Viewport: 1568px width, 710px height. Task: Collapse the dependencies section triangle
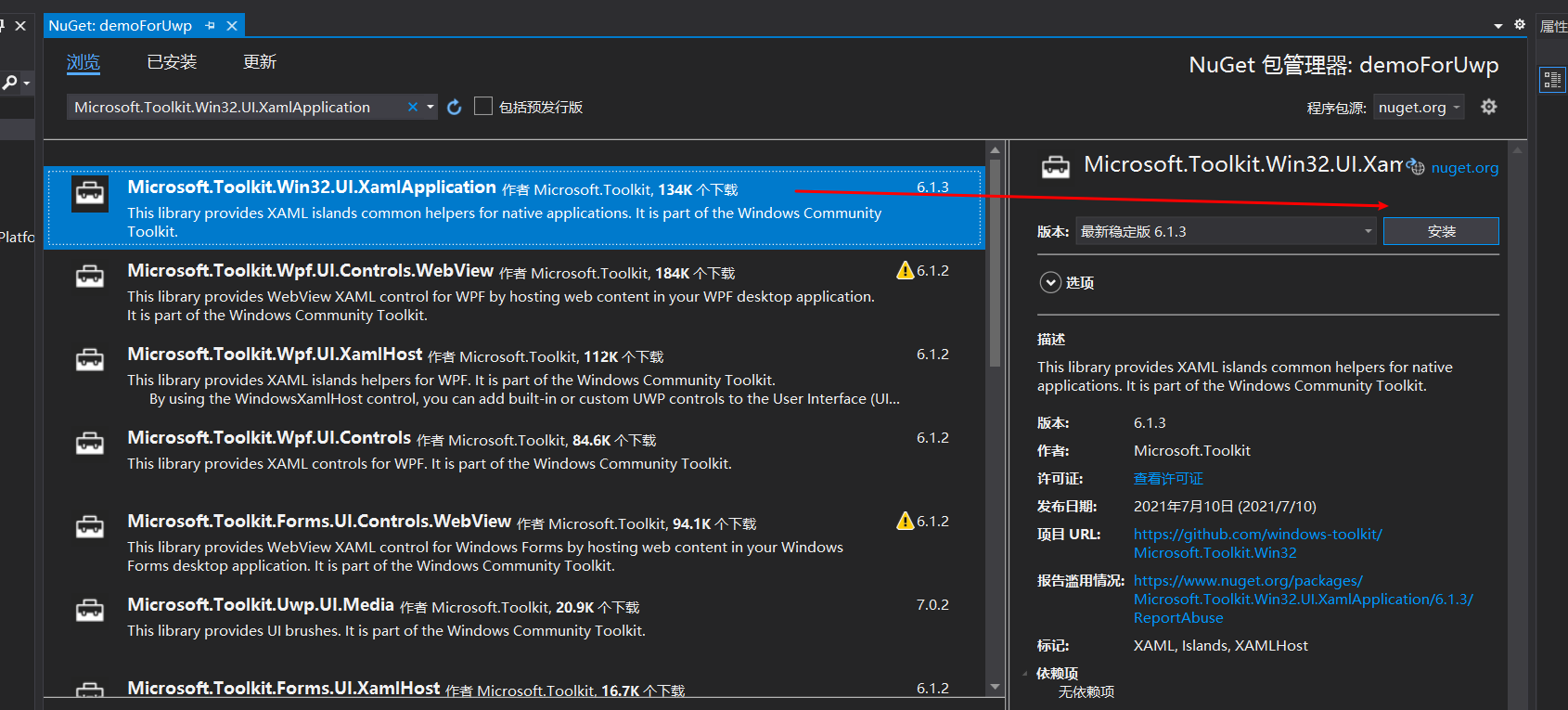pos(1025,674)
